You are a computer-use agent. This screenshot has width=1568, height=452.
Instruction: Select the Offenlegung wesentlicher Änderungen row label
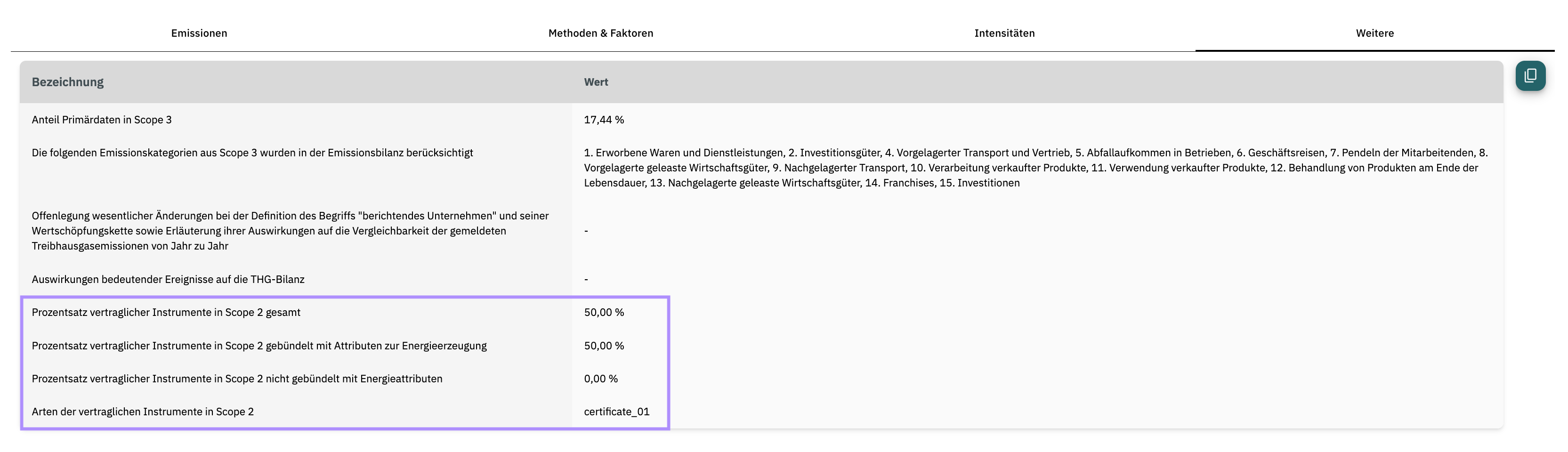291,231
